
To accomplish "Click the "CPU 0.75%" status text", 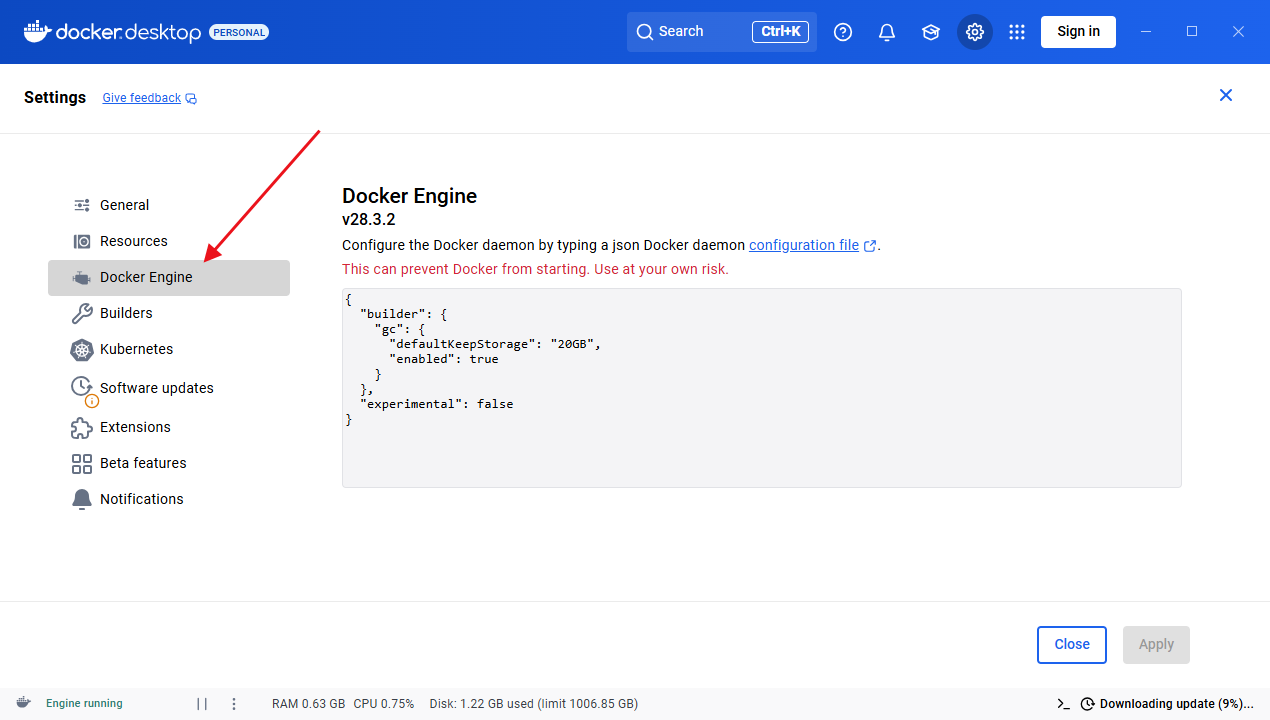I will (384, 704).
